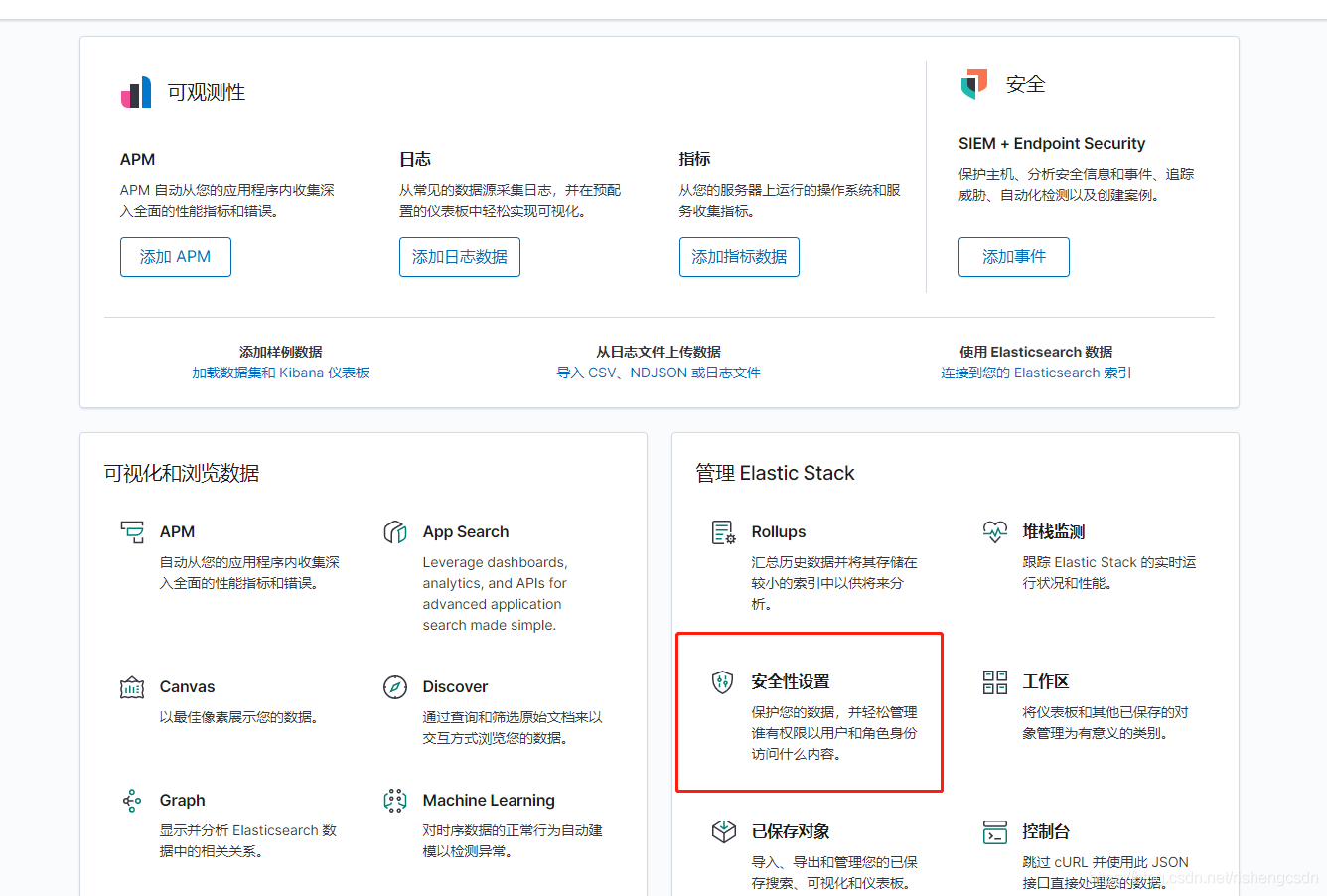Open the Machine Learning title link

489,801
